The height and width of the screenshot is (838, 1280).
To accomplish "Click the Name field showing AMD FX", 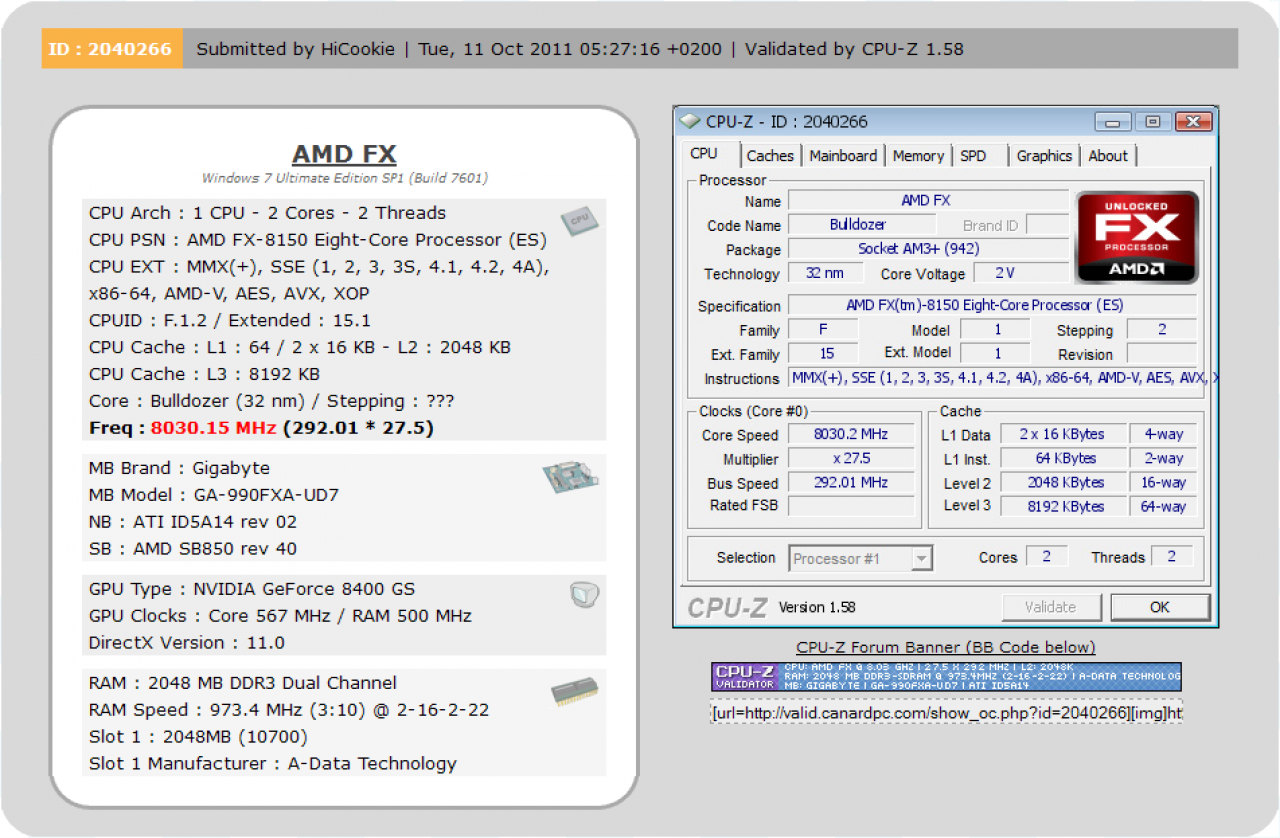I will [926, 201].
